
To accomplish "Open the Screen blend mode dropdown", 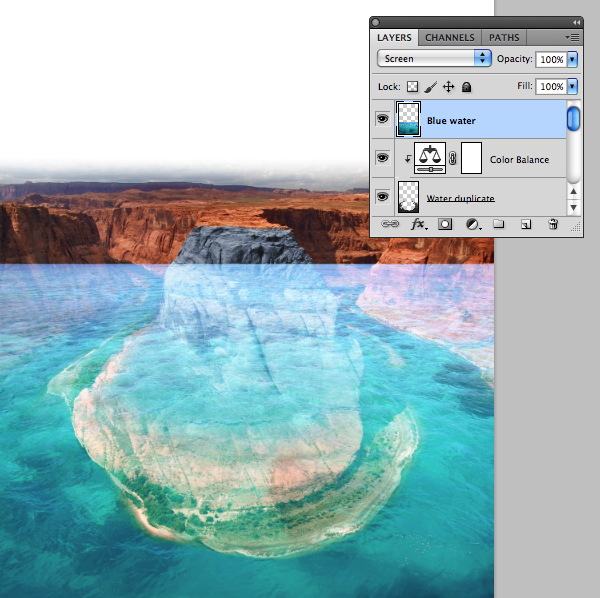I will pos(434,59).
